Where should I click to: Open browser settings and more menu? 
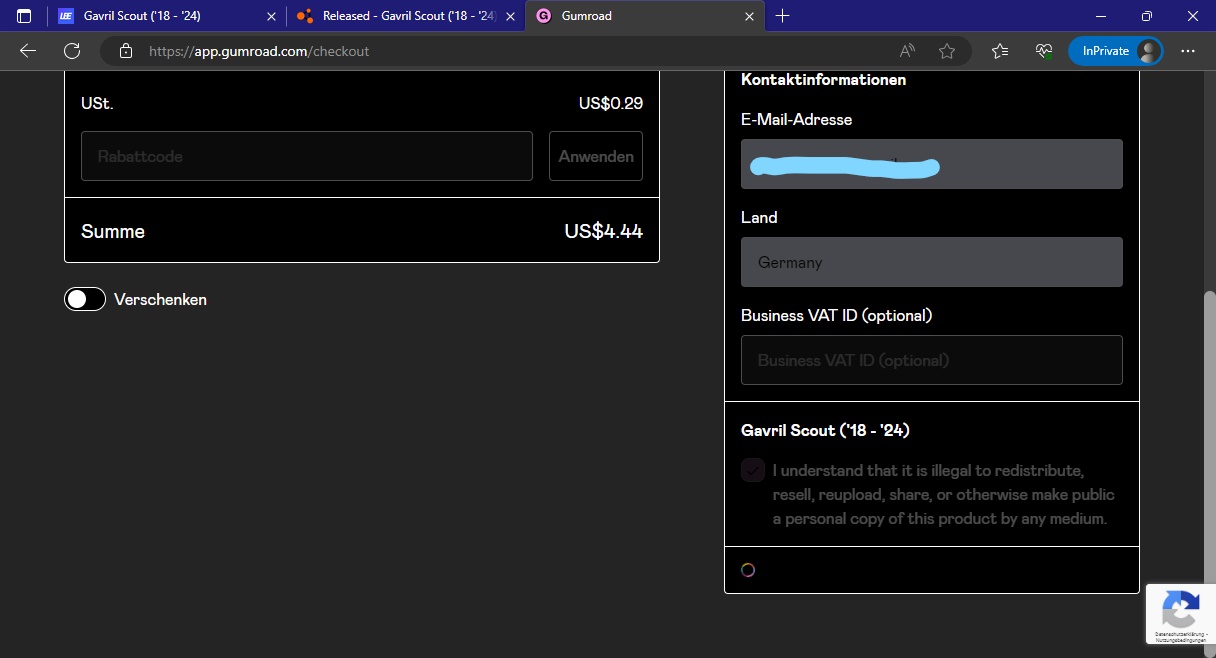point(1188,51)
